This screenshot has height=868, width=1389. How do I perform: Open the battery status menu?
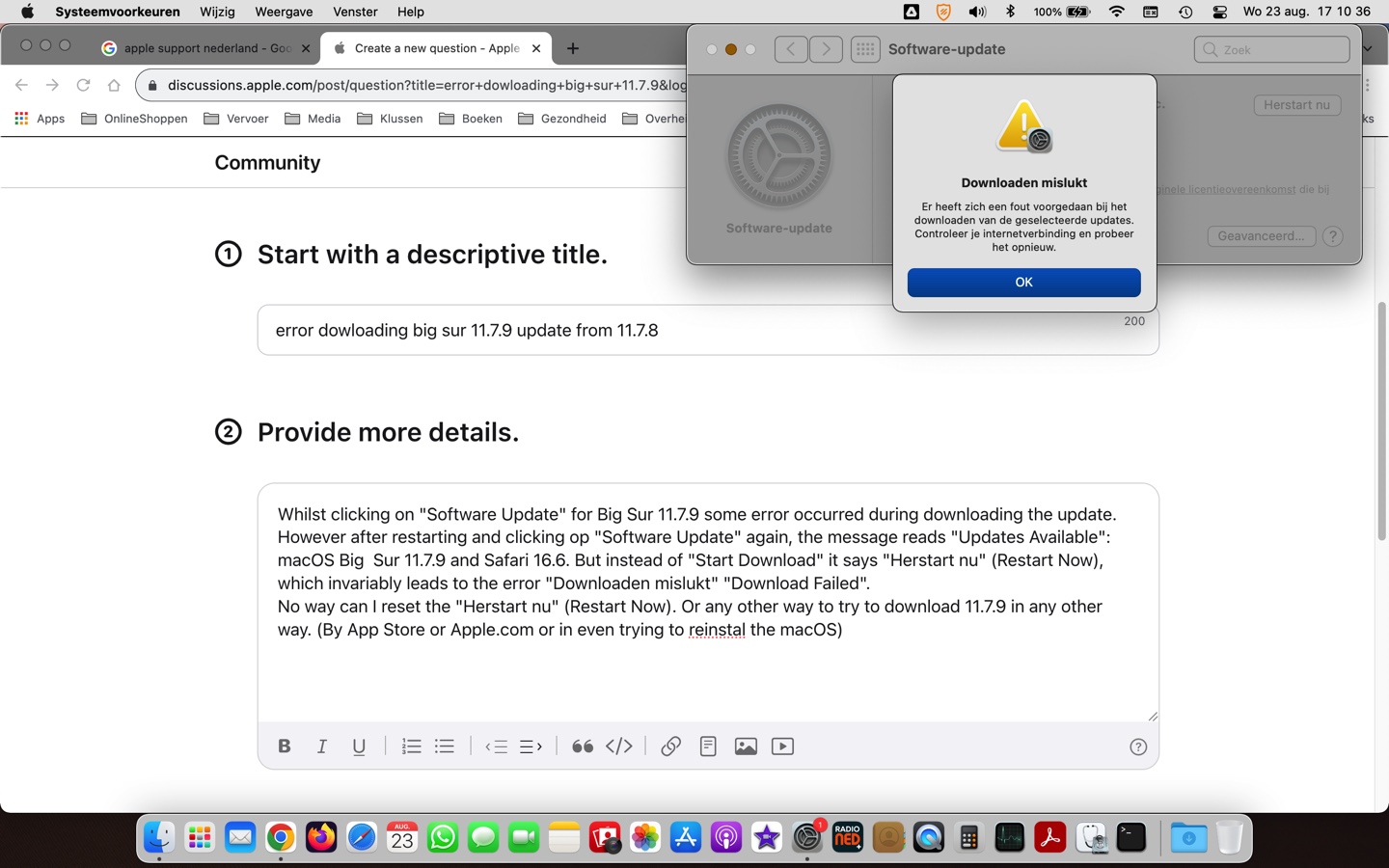click(1062, 12)
